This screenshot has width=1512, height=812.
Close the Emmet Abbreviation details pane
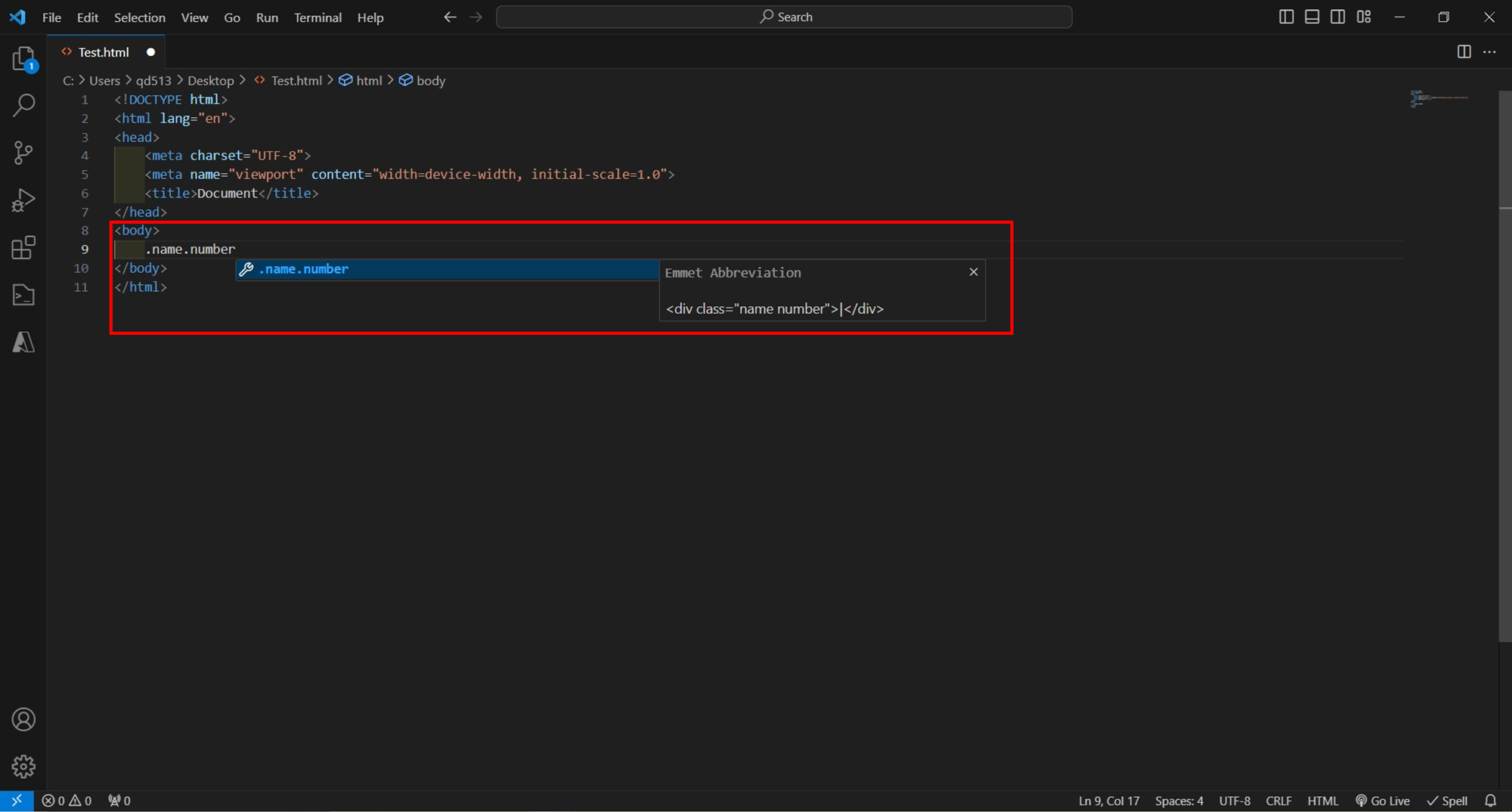pos(974,271)
